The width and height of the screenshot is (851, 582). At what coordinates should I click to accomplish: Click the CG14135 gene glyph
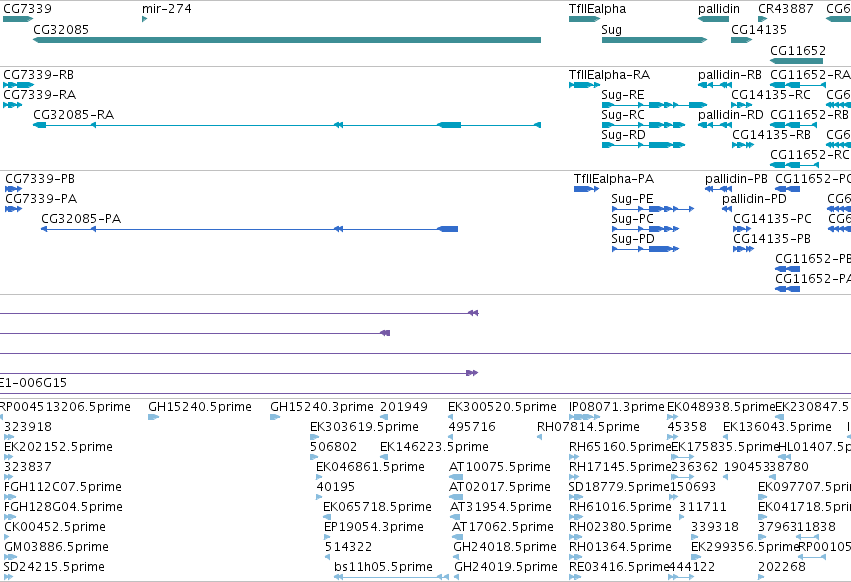(x=741, y=40)
